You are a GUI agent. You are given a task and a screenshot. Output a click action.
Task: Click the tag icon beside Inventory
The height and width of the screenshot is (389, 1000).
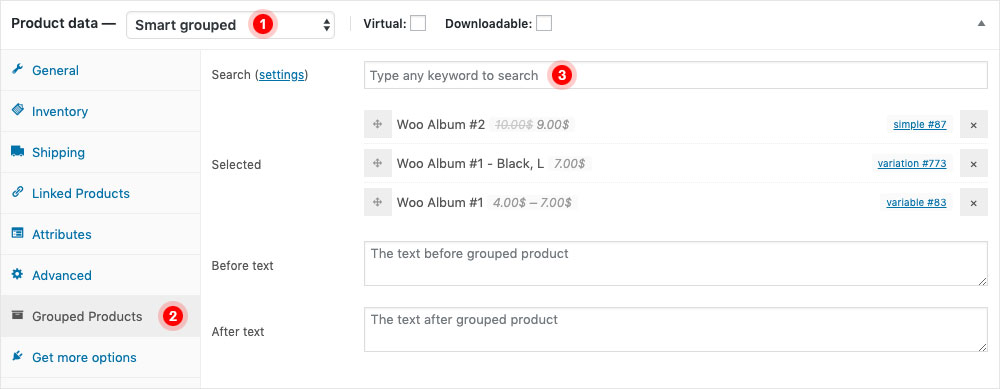17,110
